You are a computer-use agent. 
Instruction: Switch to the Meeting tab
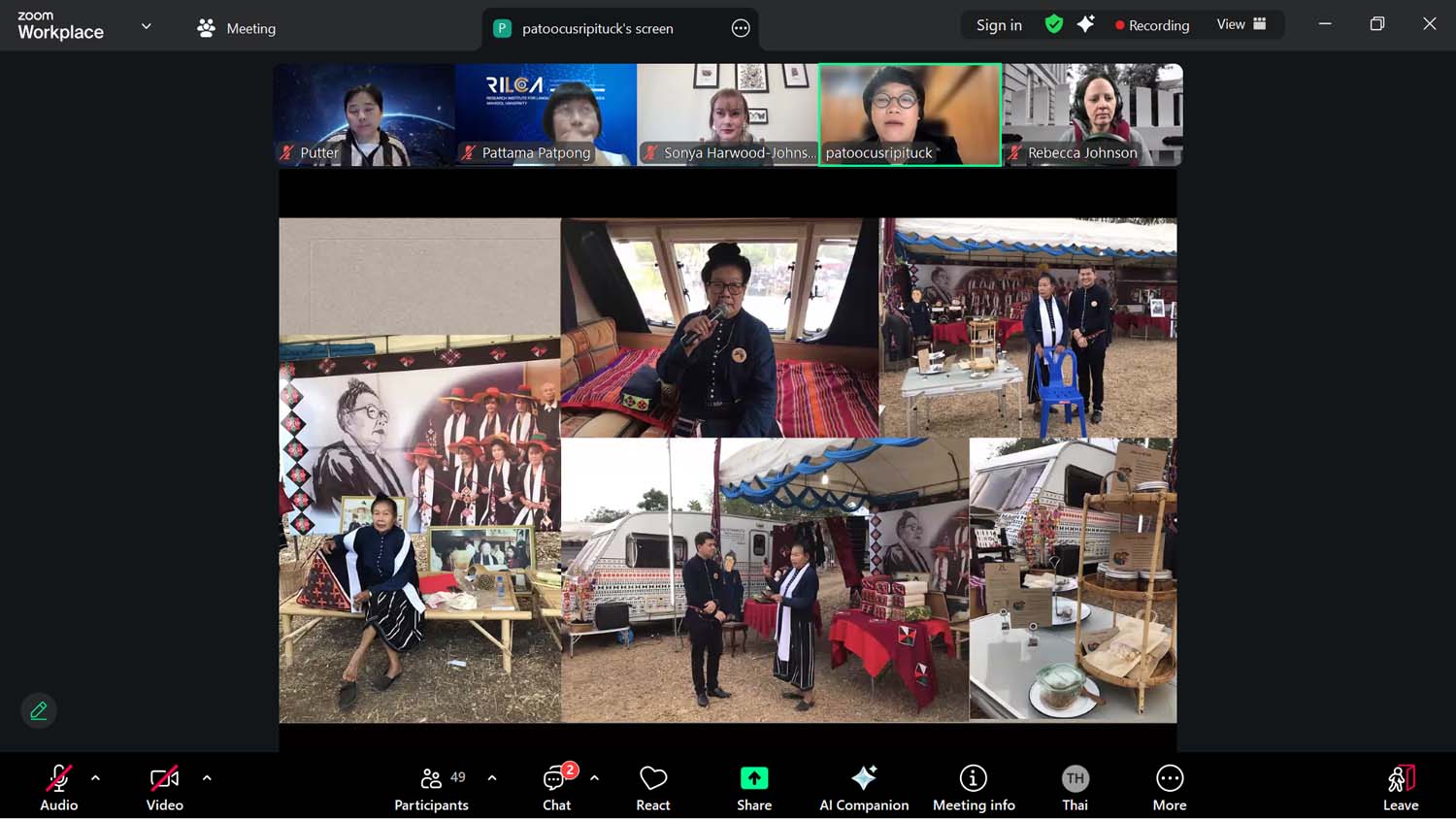click(237, 28)
